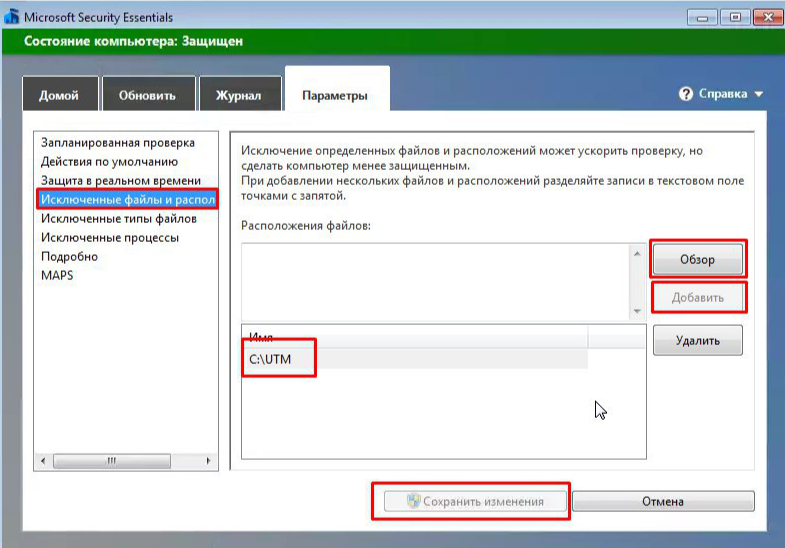The width and height of the screenshot is (785, 548).
Task: Click the Добавить button
Action: (697, 298)
